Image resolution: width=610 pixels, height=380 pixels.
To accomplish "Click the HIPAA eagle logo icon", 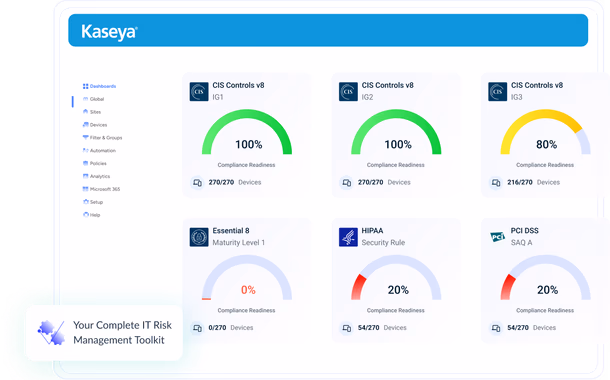I will coord(348,237).
